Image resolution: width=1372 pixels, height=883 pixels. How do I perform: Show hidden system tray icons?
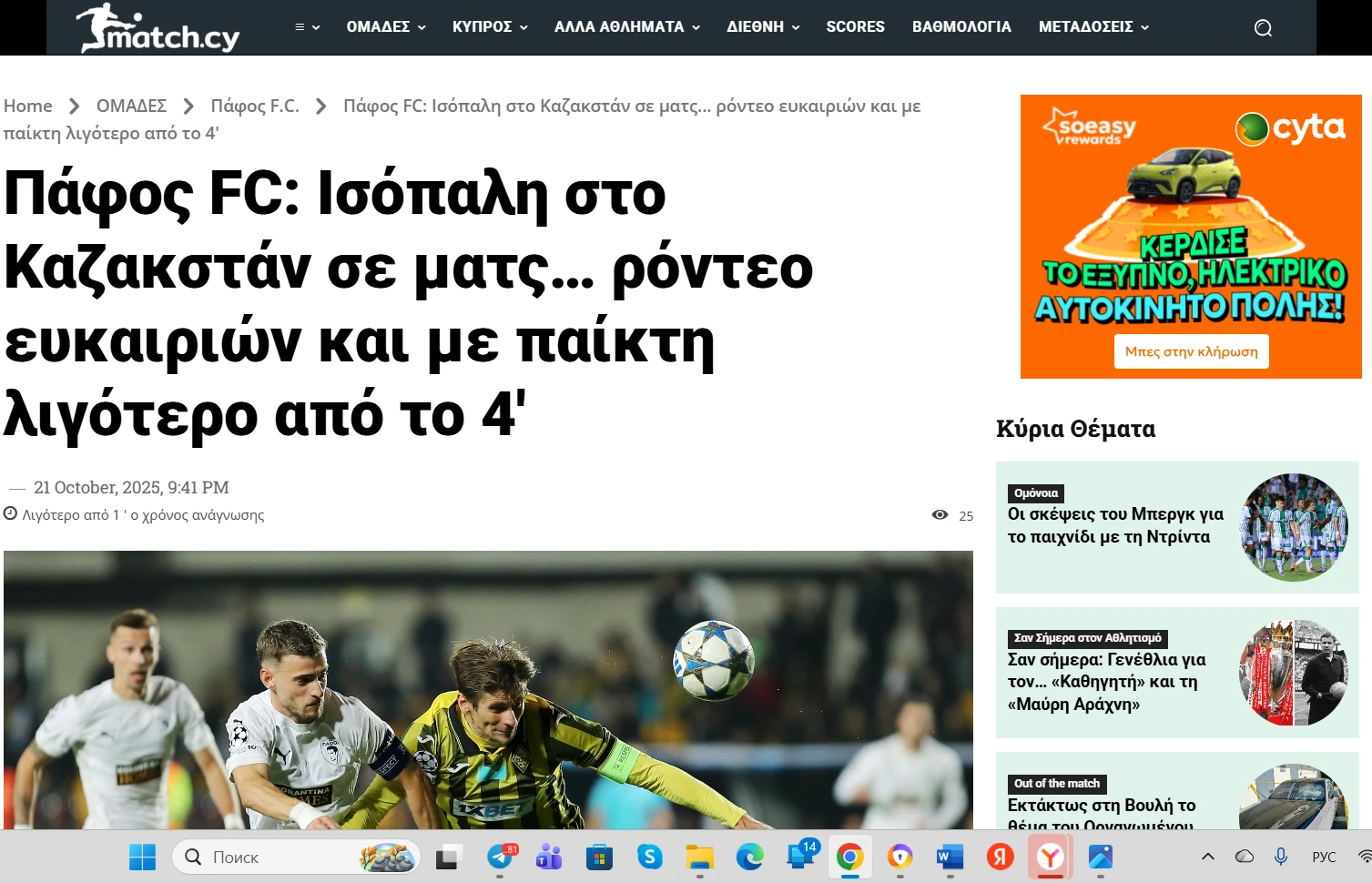1208,857
